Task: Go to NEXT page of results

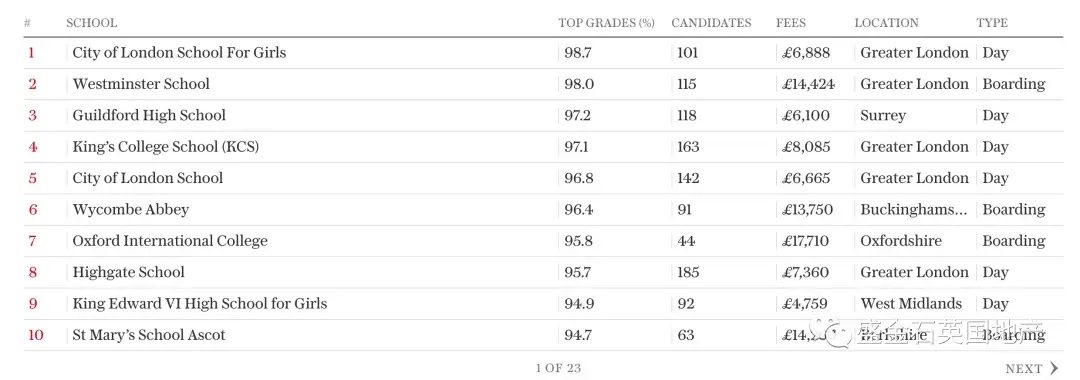Action: [1032, 368]
